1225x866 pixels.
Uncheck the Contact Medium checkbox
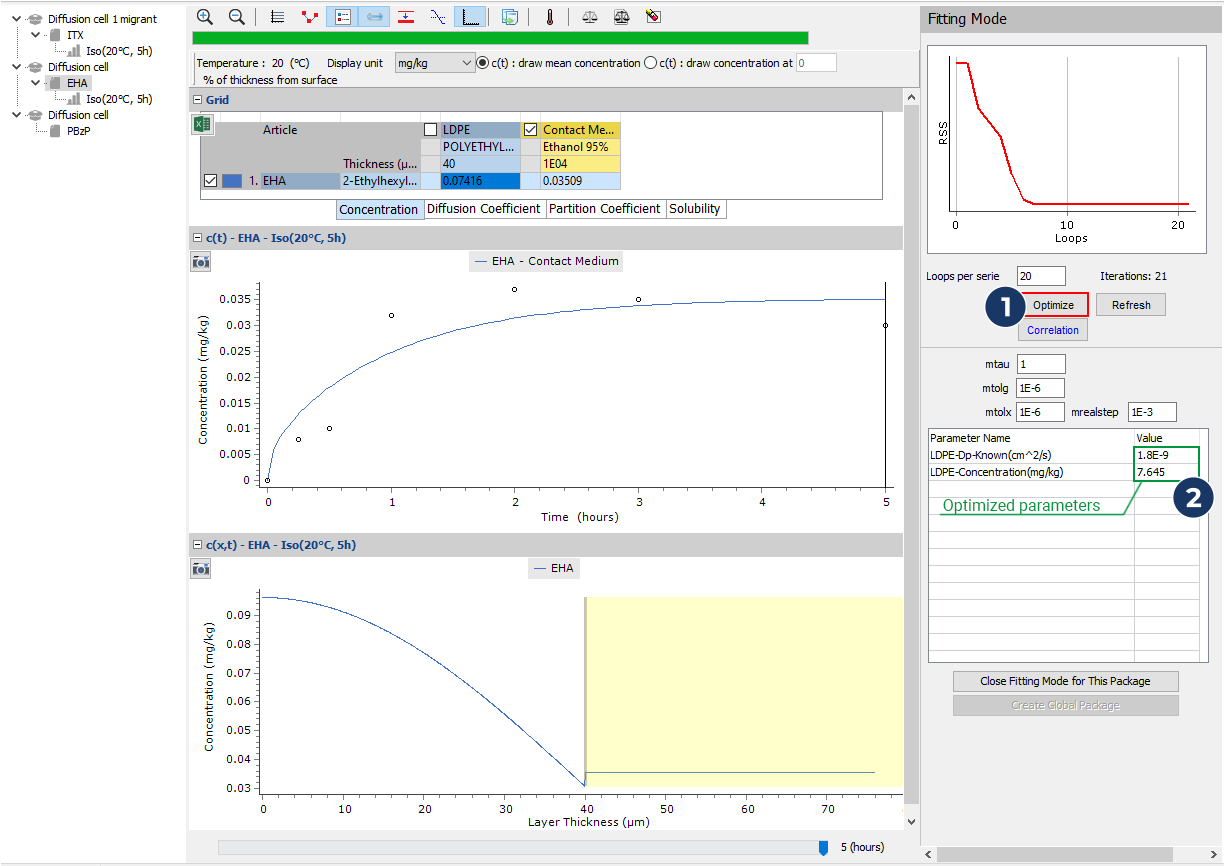click(530, 130)
